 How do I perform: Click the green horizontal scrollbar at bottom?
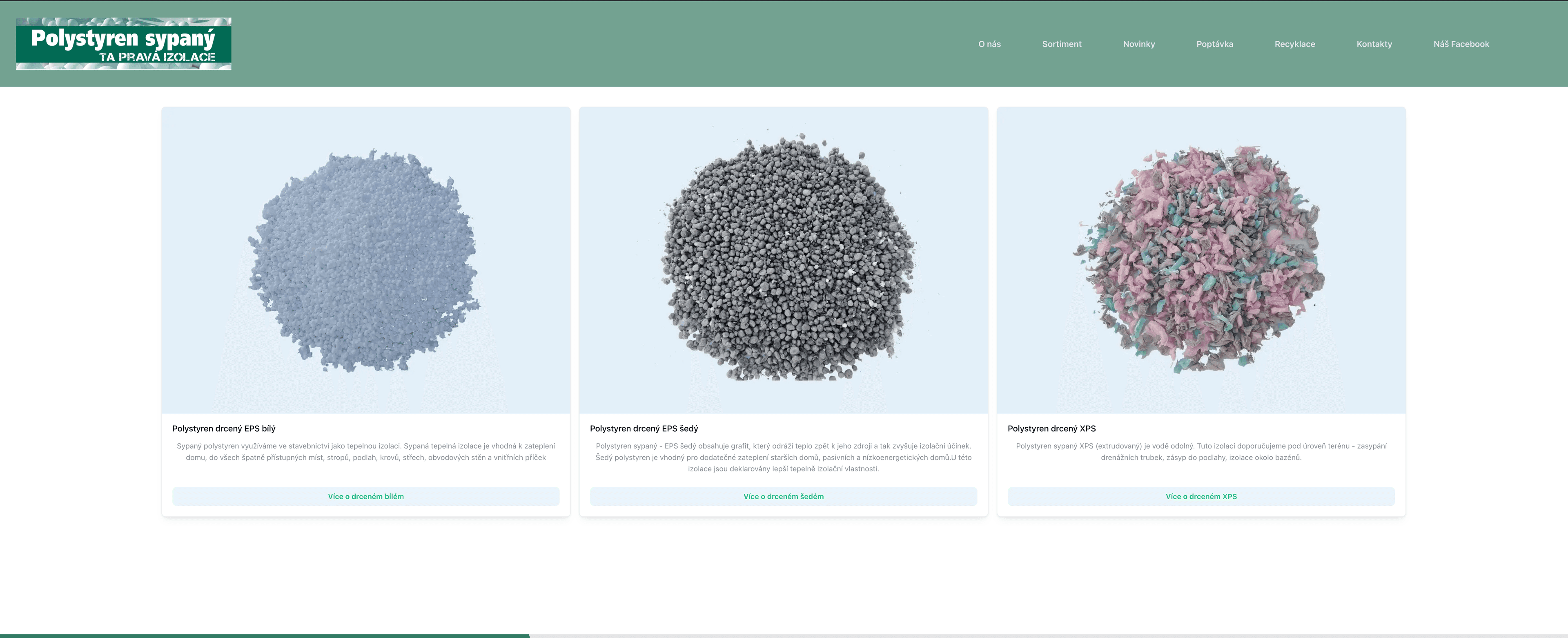265,636
